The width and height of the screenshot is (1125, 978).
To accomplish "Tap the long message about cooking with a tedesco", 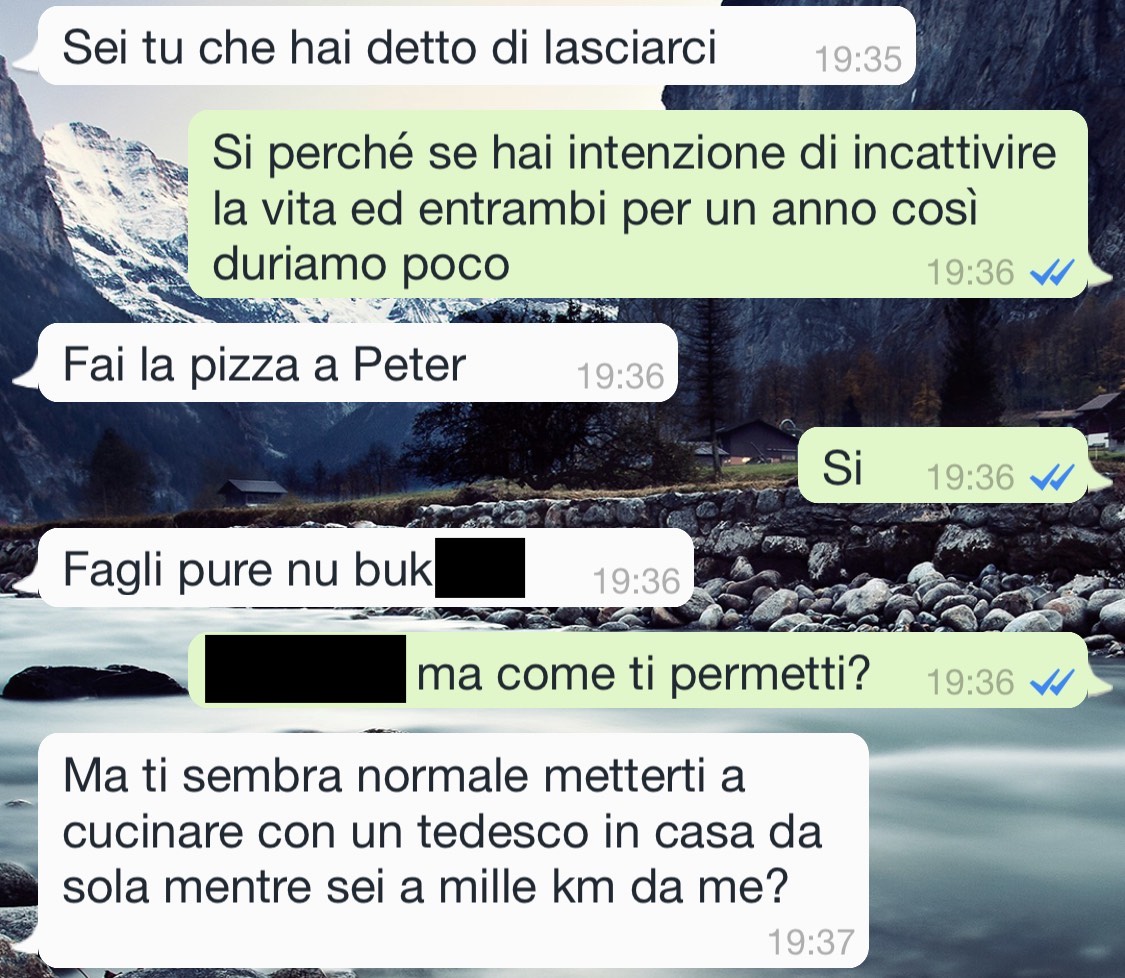I will (453, 850).
